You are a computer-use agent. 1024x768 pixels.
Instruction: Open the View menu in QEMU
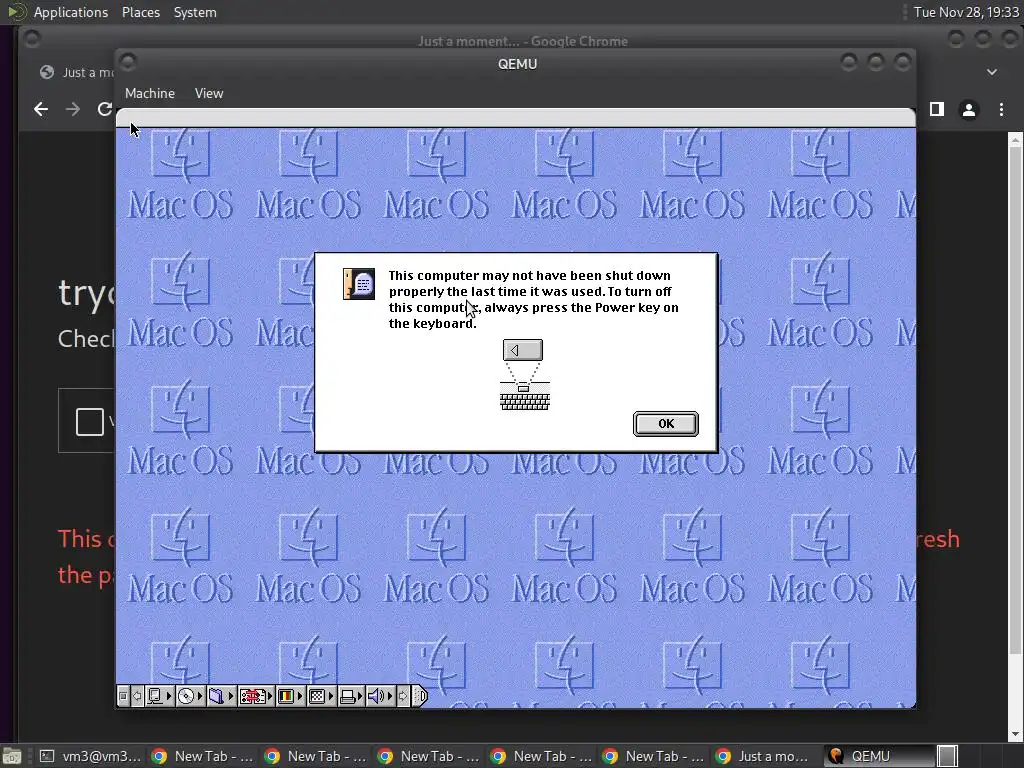tap(209, 93)
